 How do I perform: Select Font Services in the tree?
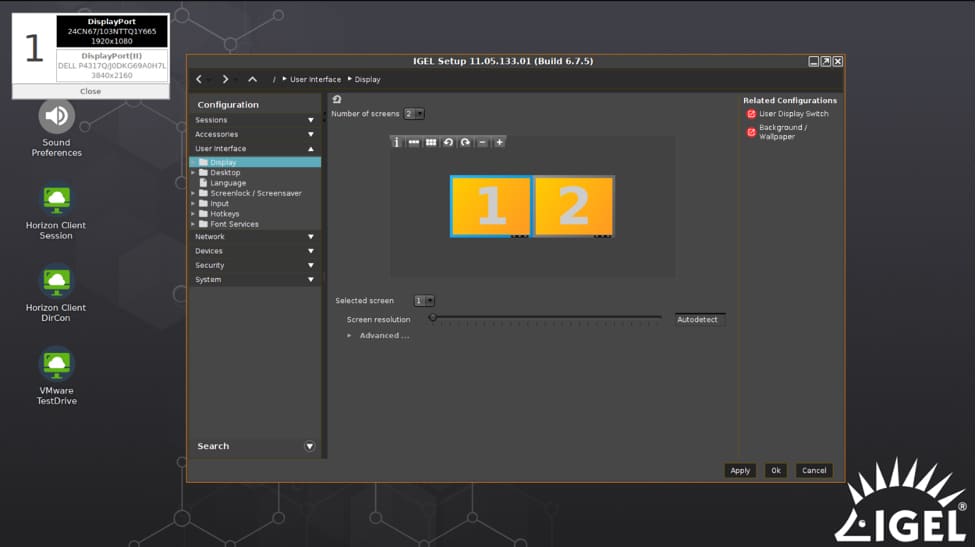[x=234, y=224]
